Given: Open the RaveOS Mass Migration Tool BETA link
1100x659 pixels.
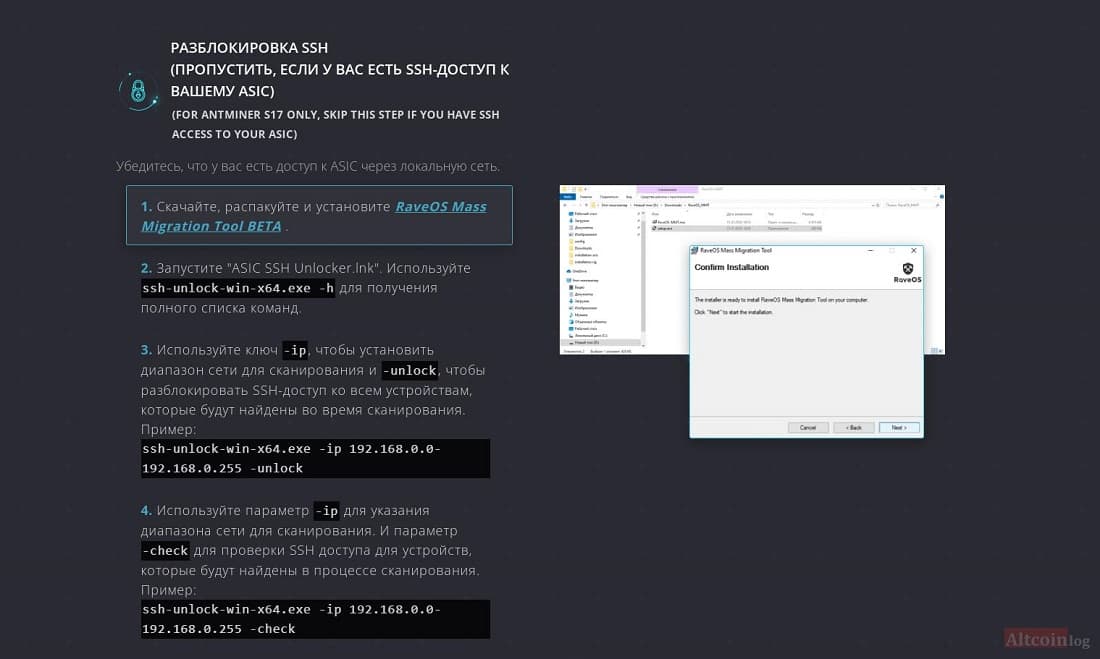Looking at the screenshot, I should 314,216.
